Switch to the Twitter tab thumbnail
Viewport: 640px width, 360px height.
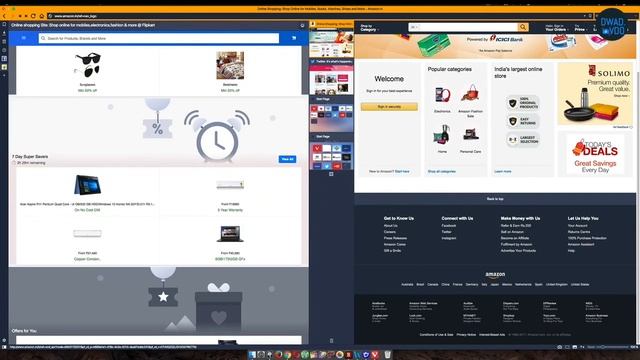[x=331, y=78]
